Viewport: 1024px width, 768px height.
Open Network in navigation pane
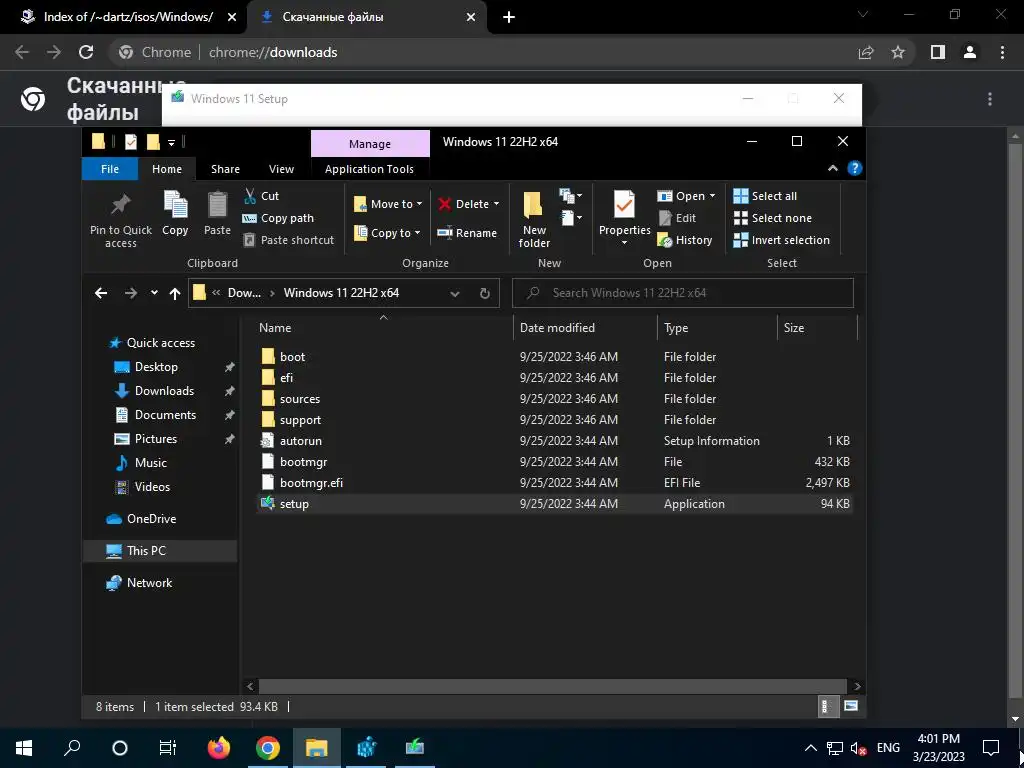[x=149, y=583]
